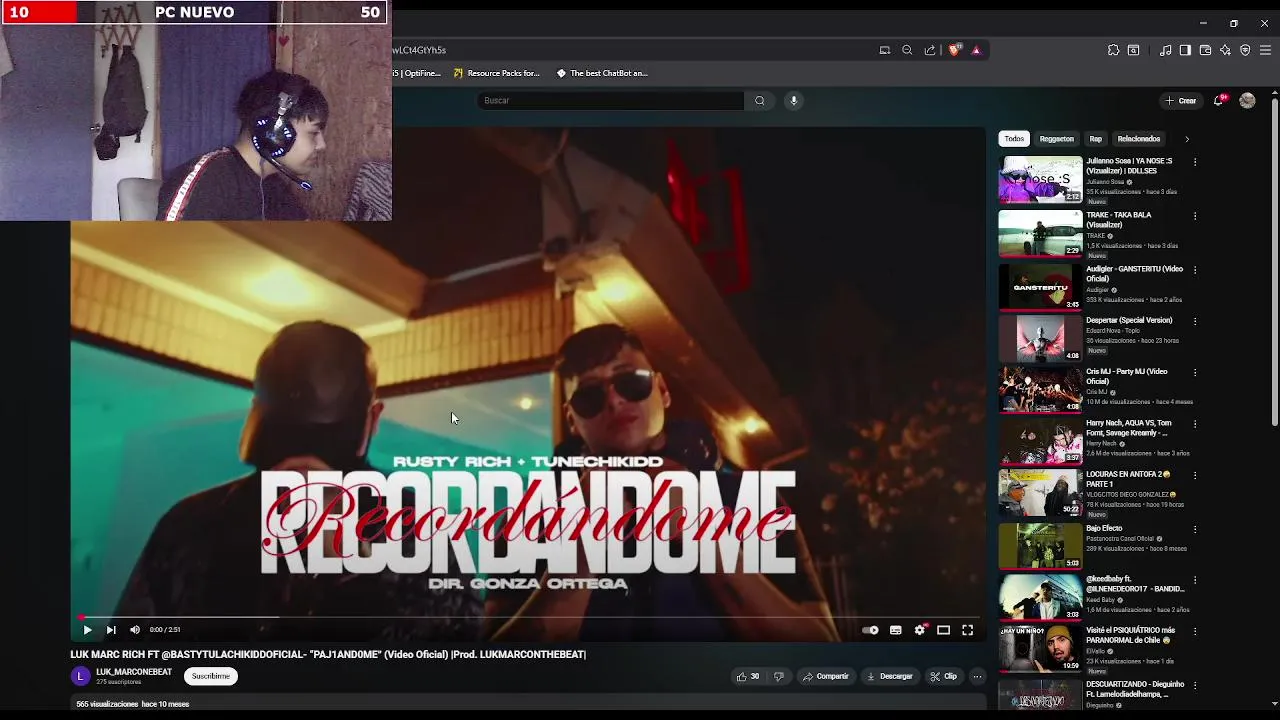Open the Crear create menu
The height and width of the screenshot is (720, 1280).
(1180, 101)
